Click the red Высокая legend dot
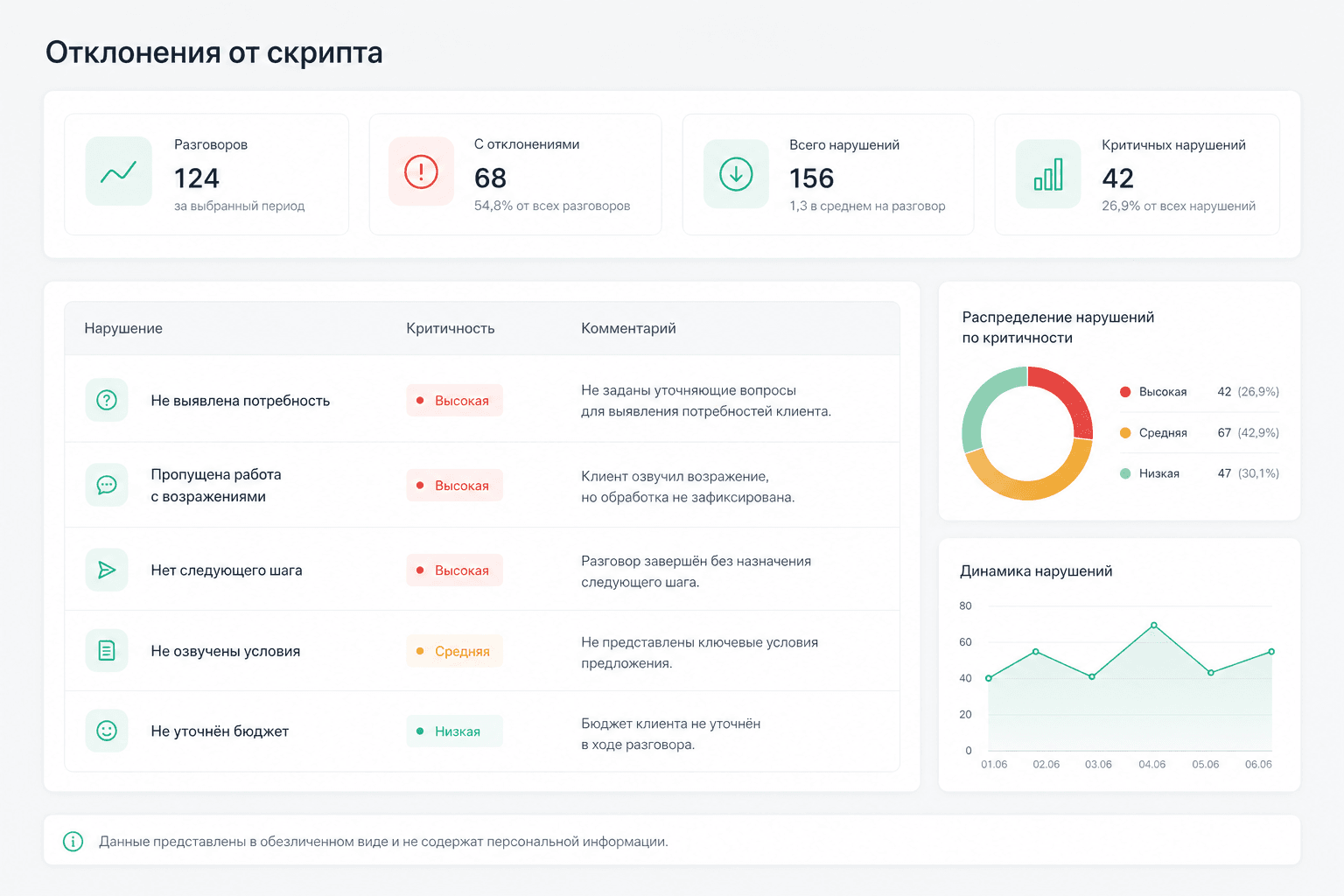Image resolution: width=1344 pixels, height=896 pixels. coord(1125,391)
